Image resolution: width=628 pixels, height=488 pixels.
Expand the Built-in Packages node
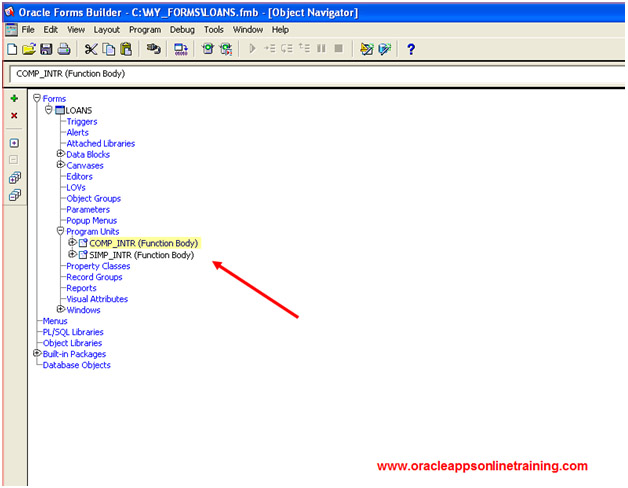[37, 353]
